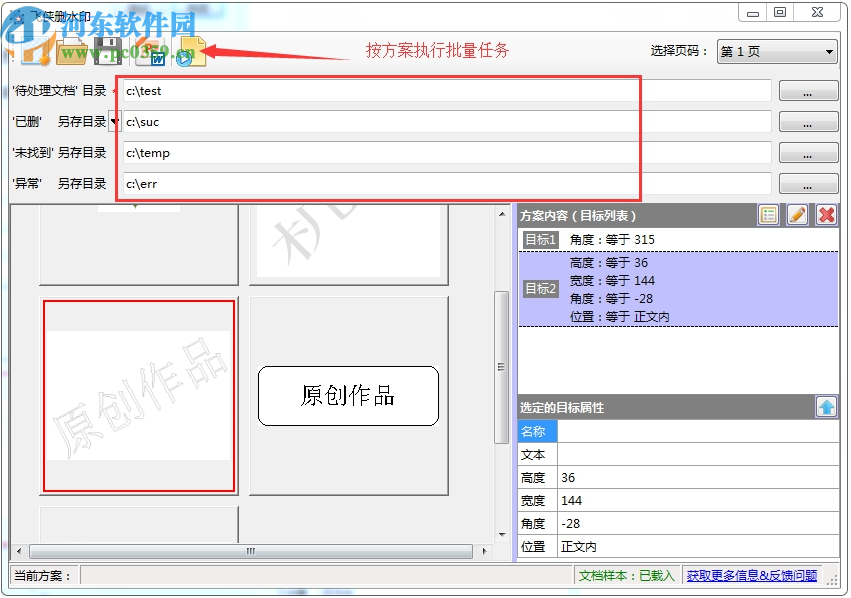851x598 pixels.
Task: Click the 宽度 value cell showing 144
Action: [698, 500]
